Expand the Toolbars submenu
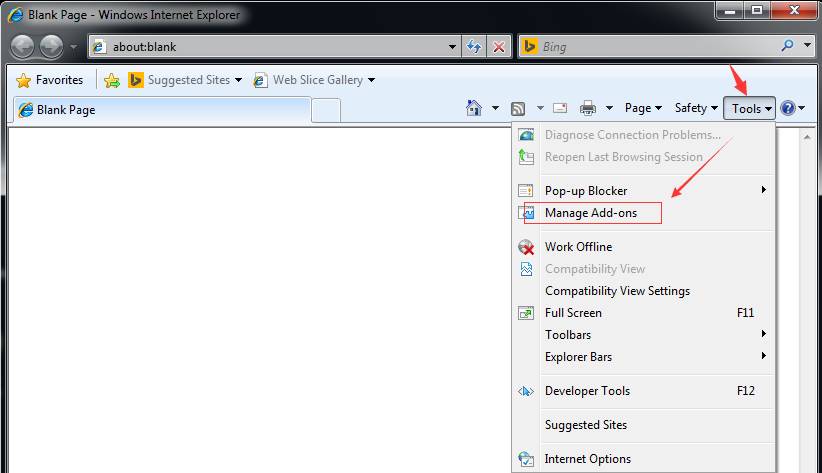 (644, 335)
